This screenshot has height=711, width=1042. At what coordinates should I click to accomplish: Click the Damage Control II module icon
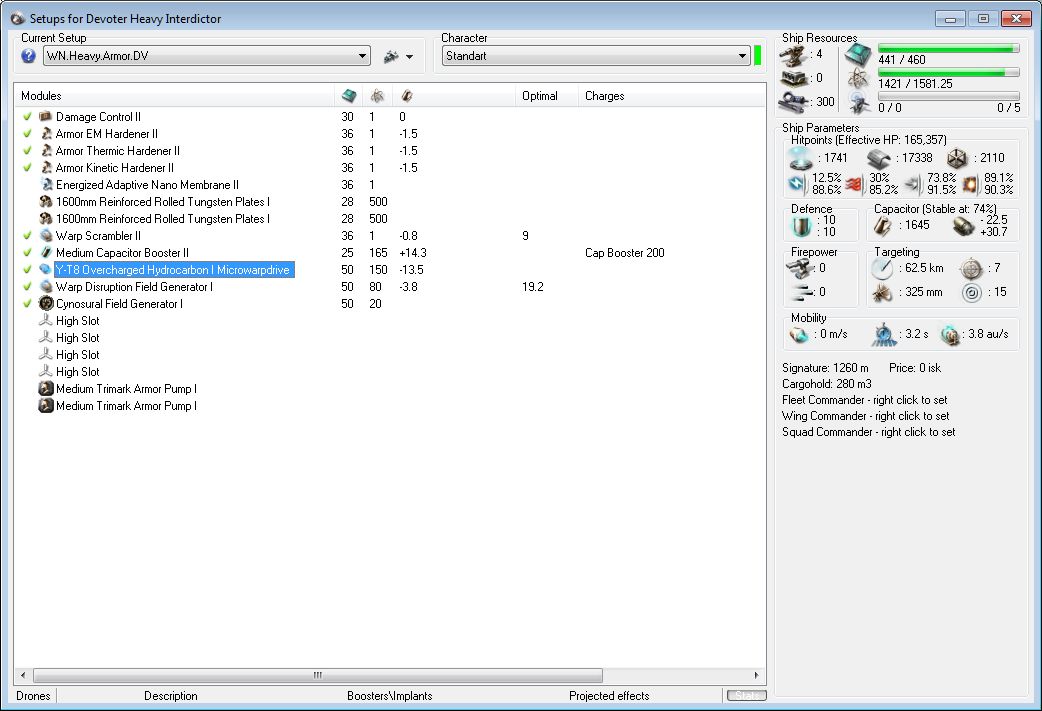point(46,116)
